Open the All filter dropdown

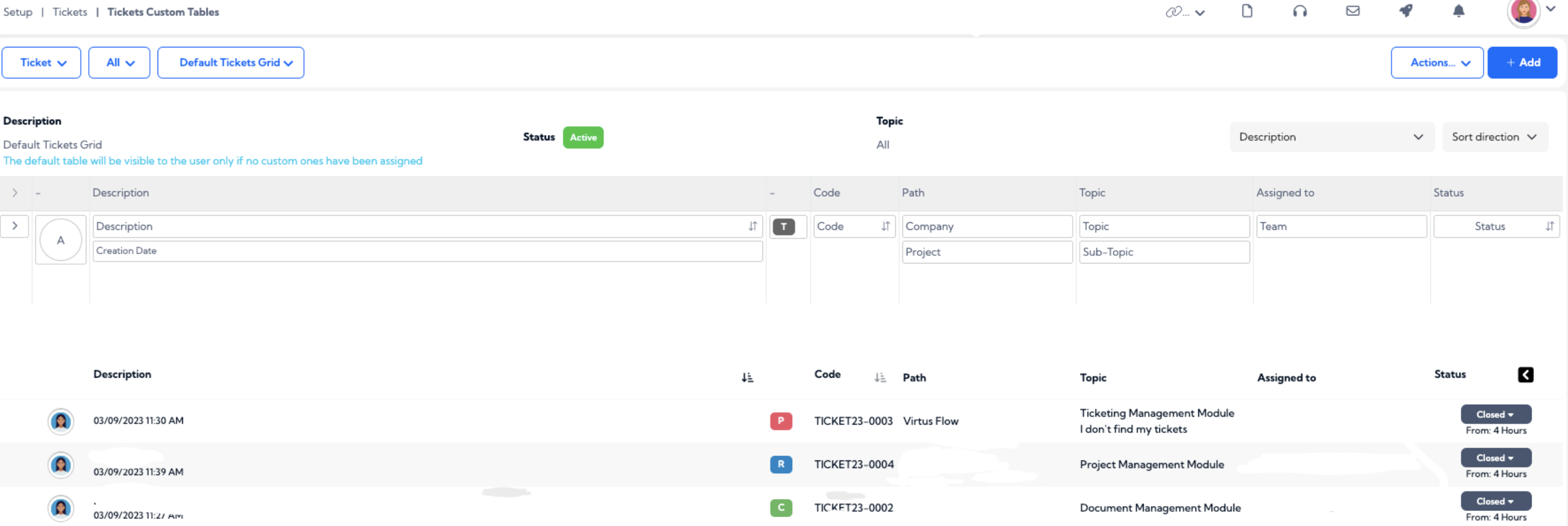(120, 63)
